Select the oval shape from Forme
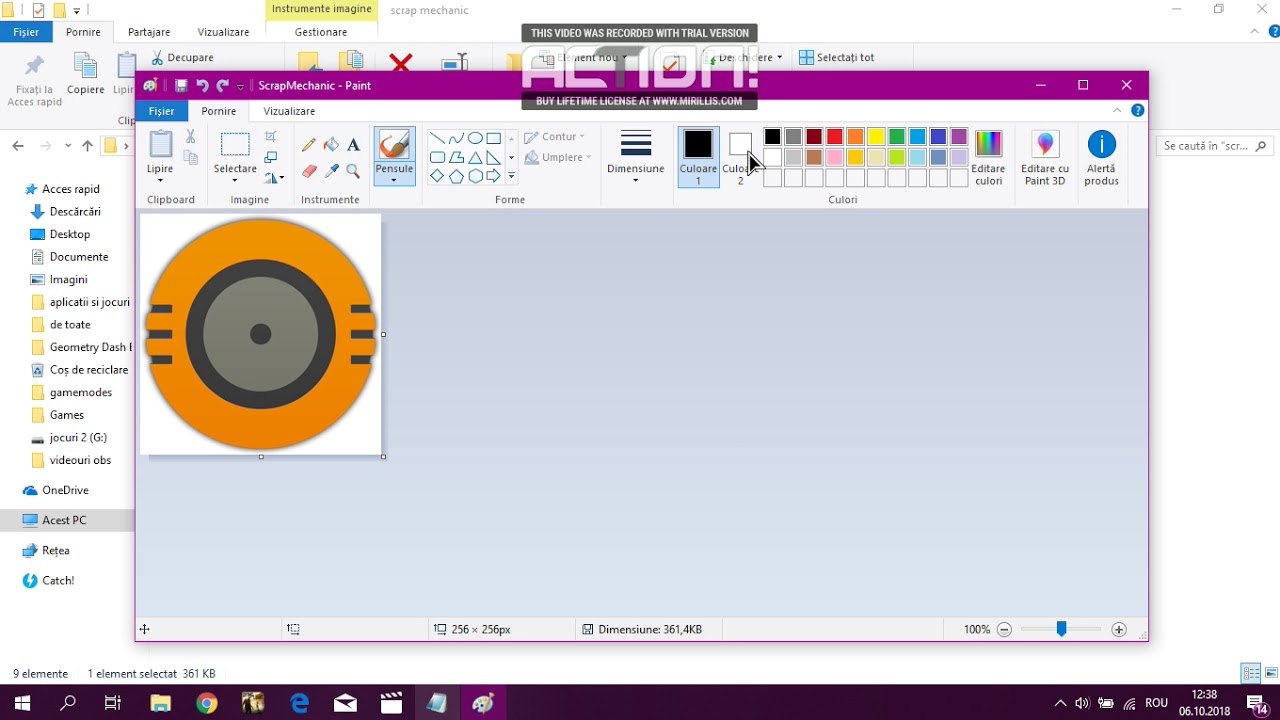 475,137
